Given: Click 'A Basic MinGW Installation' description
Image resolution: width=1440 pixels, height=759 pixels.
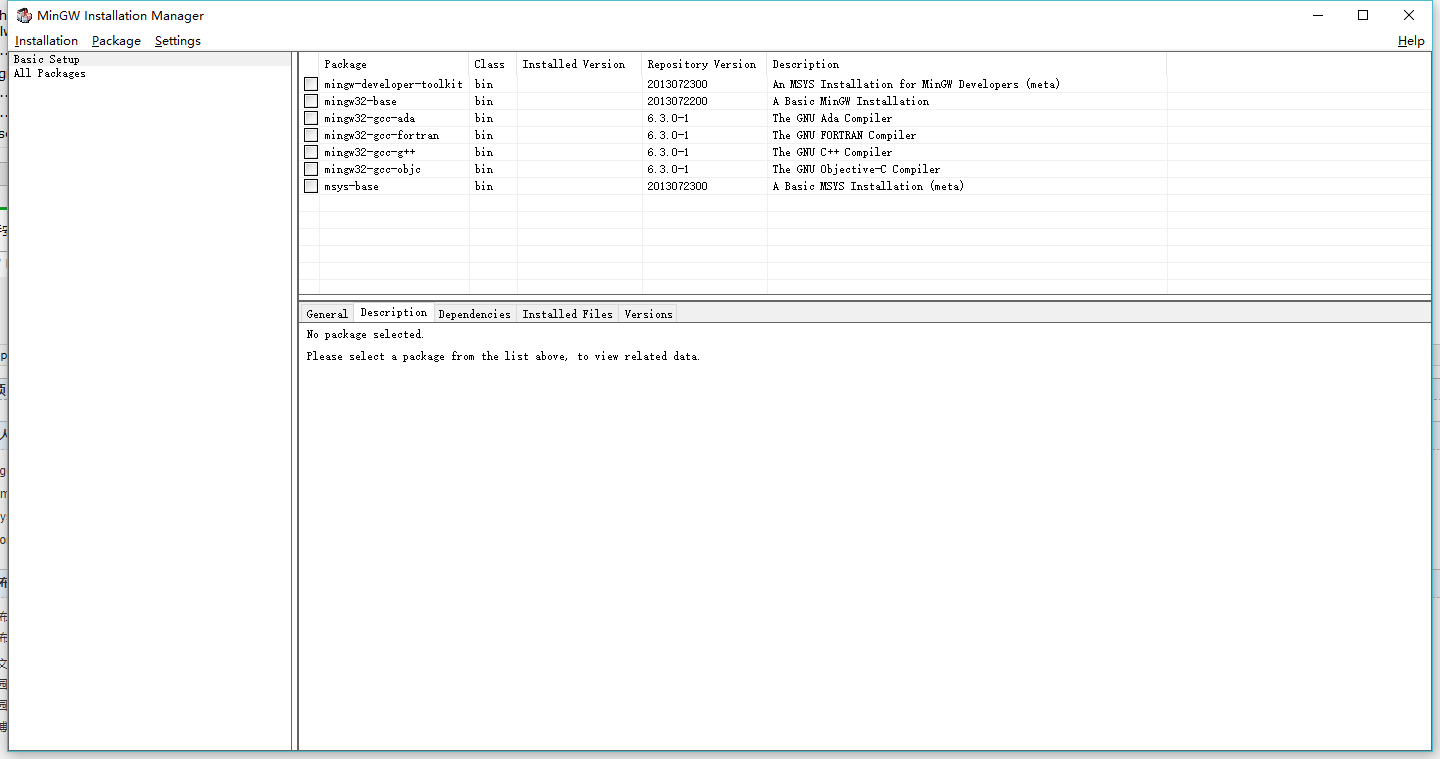Looking at the screenshot, I should click(x=850, y=101).
